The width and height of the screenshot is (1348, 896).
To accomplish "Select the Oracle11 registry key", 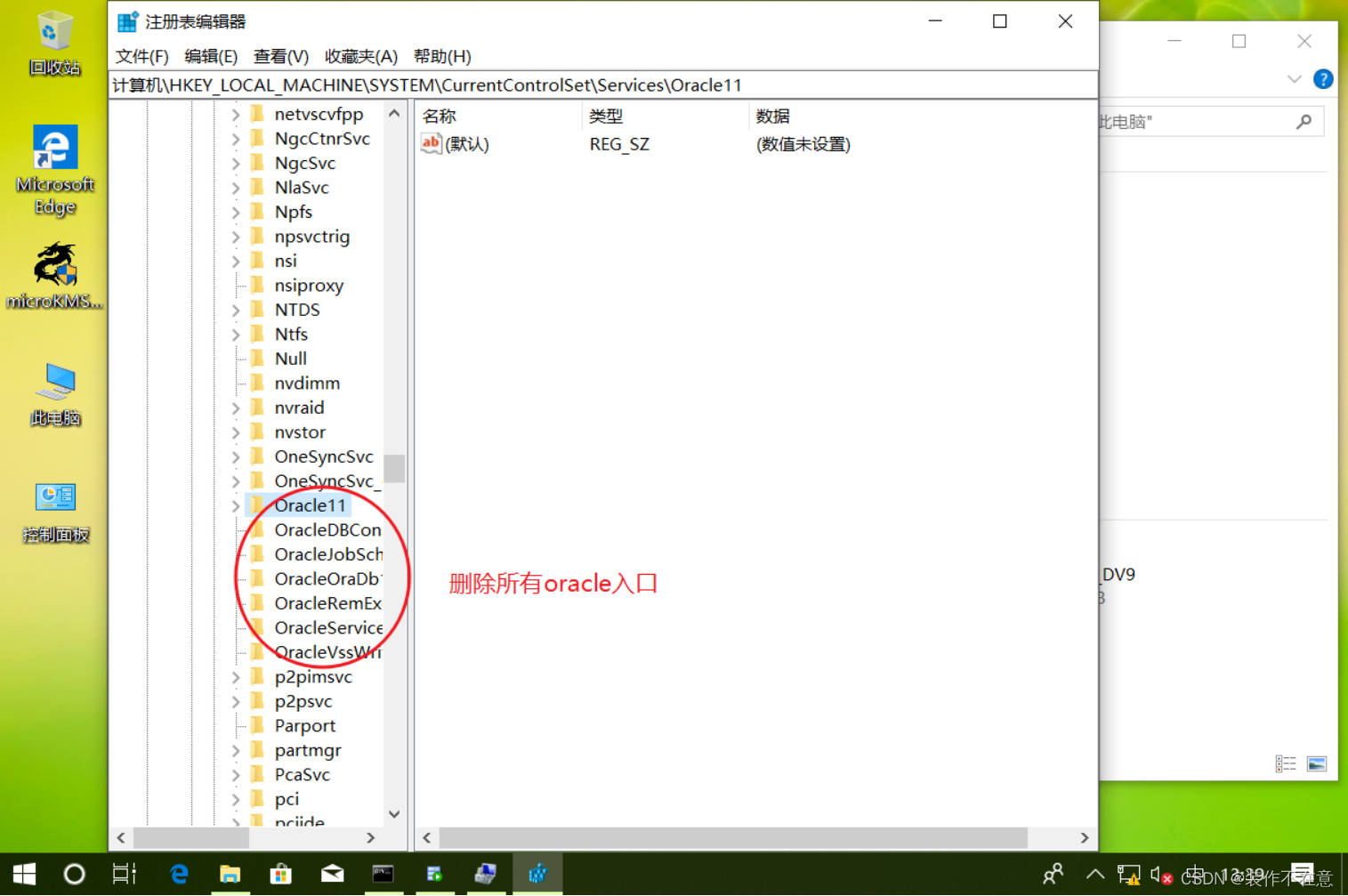I will coord(310,505).
